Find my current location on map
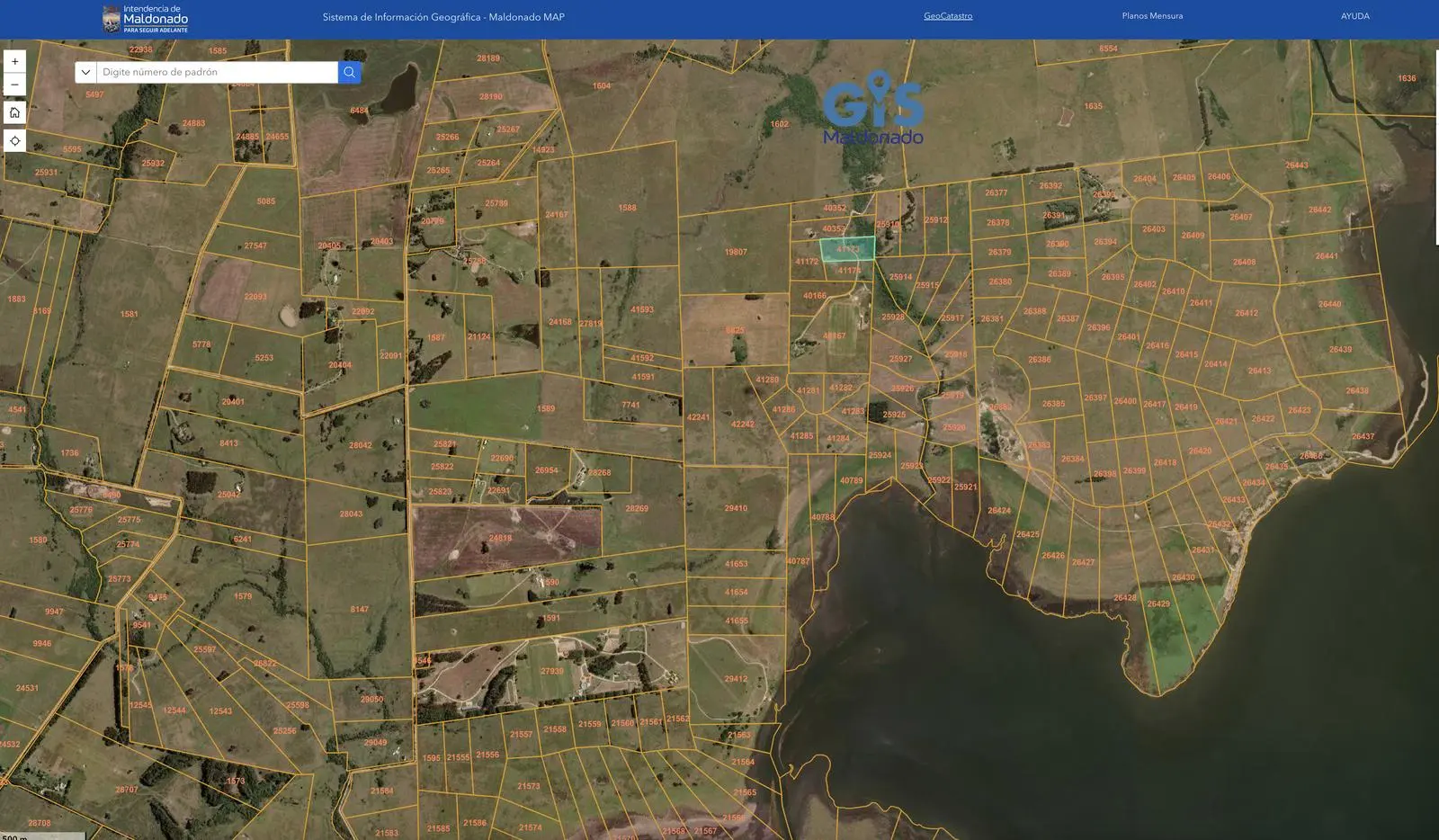This screenshot has width=1439, height=840. (x=14, y=141)
